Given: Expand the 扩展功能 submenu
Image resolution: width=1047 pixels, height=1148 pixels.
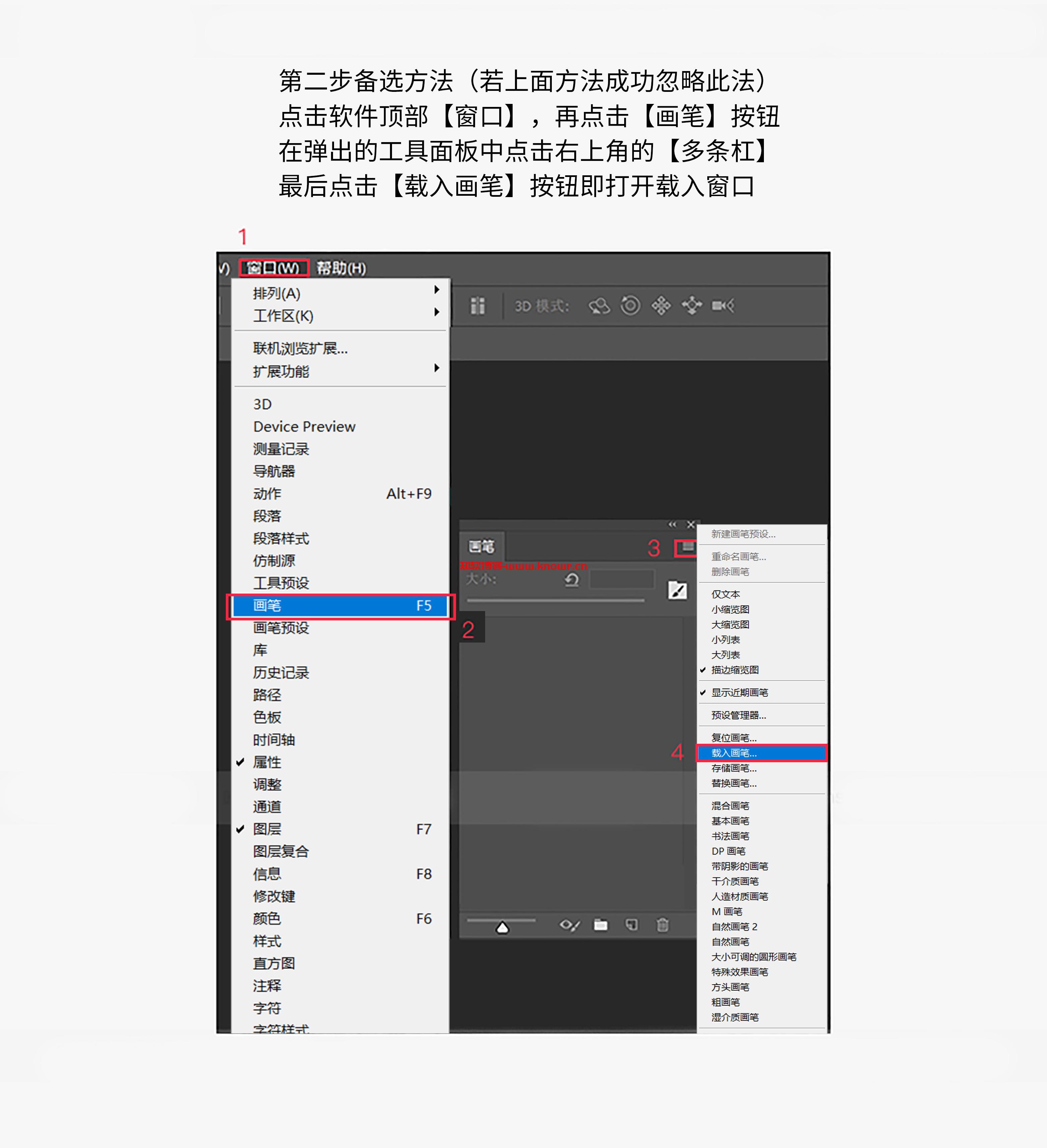Looking at the screenshot, I should (340, 371).
